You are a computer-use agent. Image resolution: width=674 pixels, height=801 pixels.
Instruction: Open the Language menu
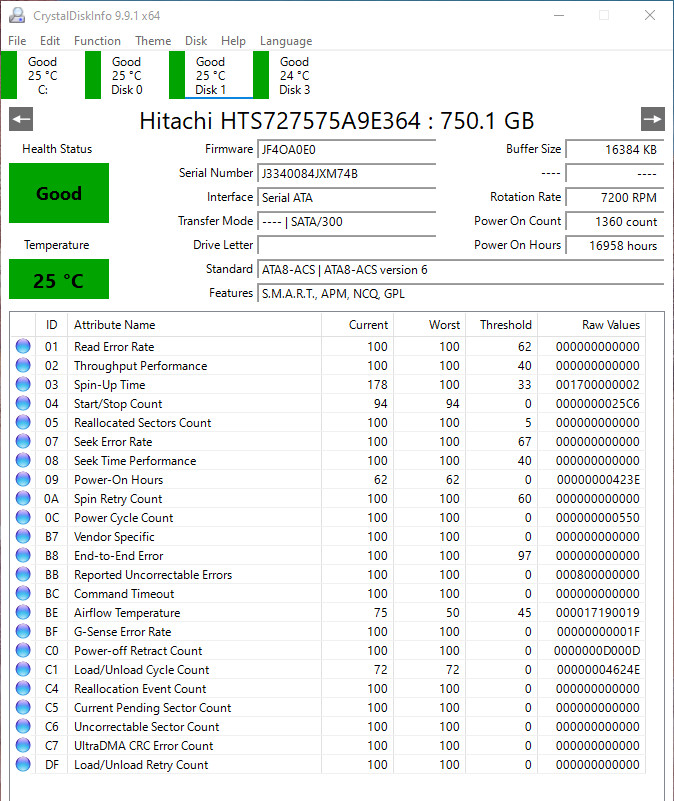pyautogui.click(x=286, y=41)
